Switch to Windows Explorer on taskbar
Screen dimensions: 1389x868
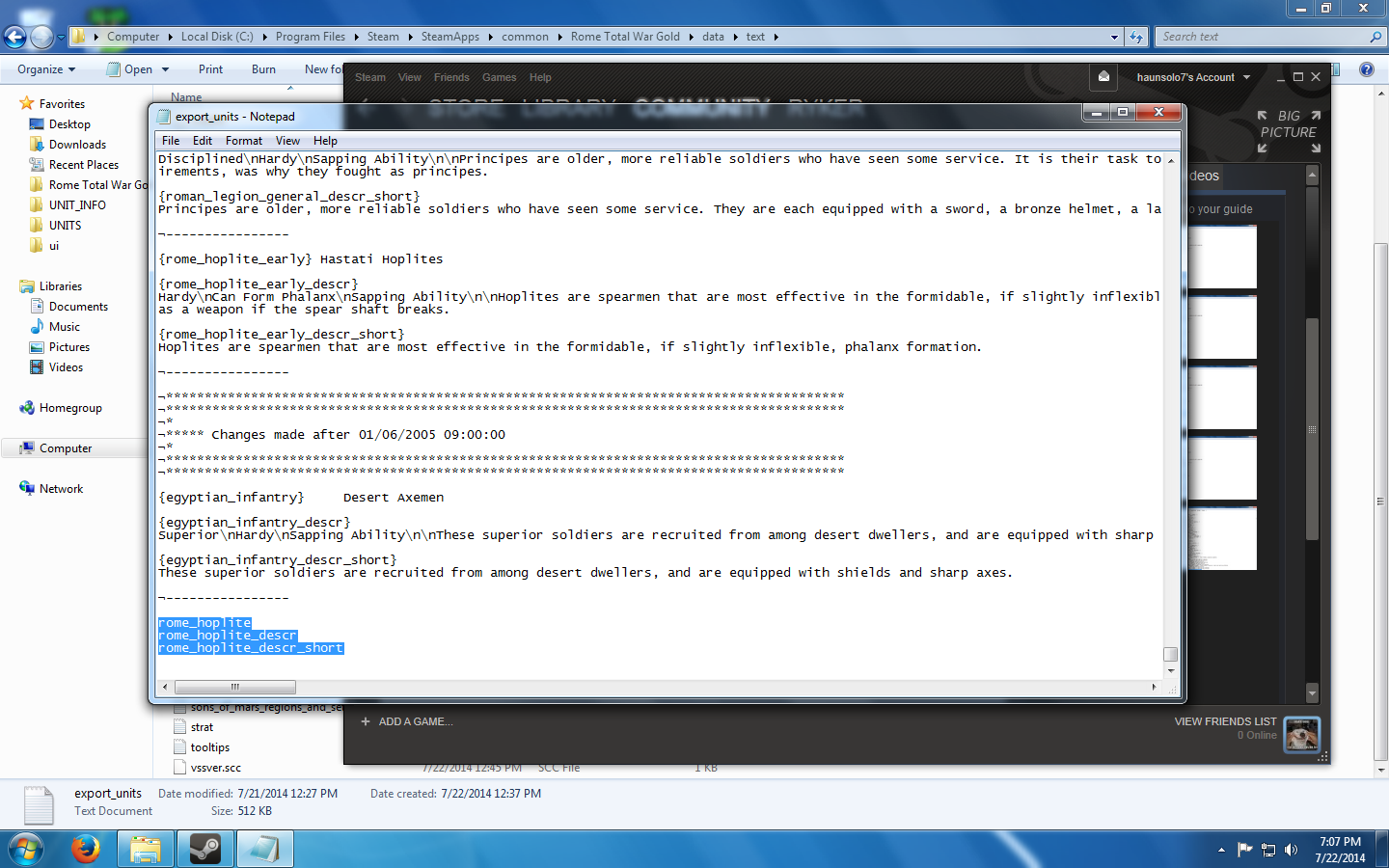146,849
